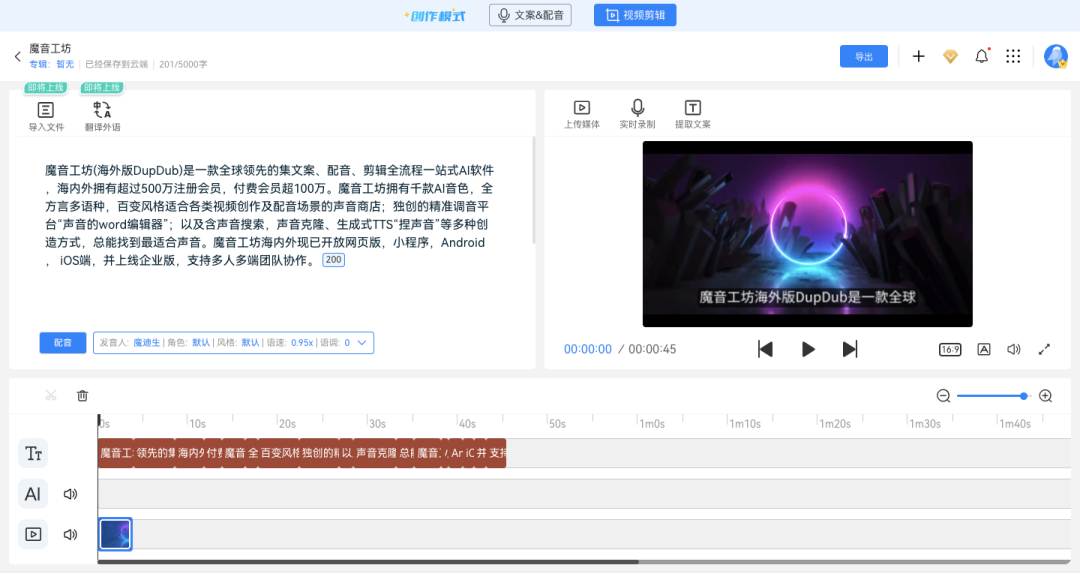Viewport: 1080px width, 574px height.
Task: Click the 201/5000字 word count text
Action: pyautogui.click(x=183, y=64)
